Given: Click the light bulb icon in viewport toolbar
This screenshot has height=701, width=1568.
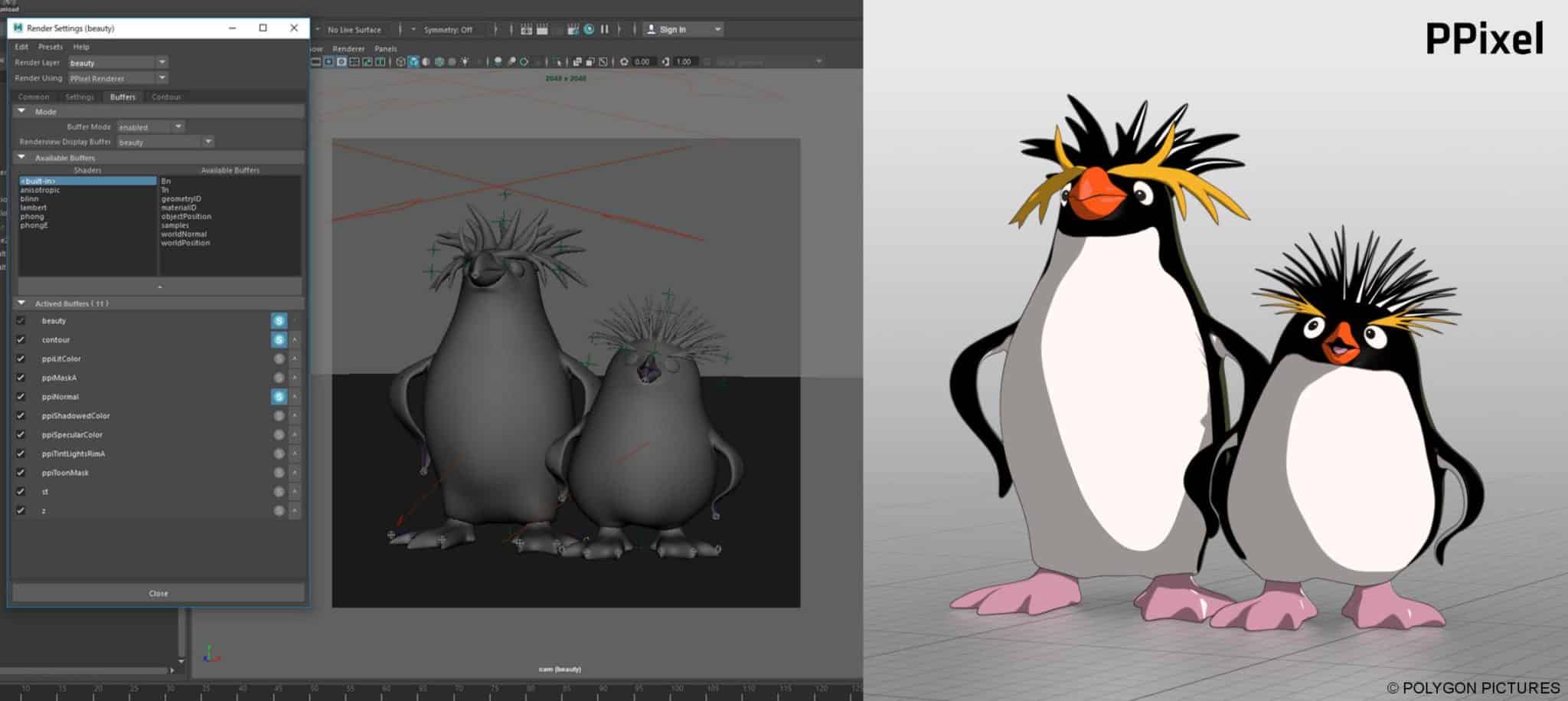Looking at the screenshot, I should 465,61.
